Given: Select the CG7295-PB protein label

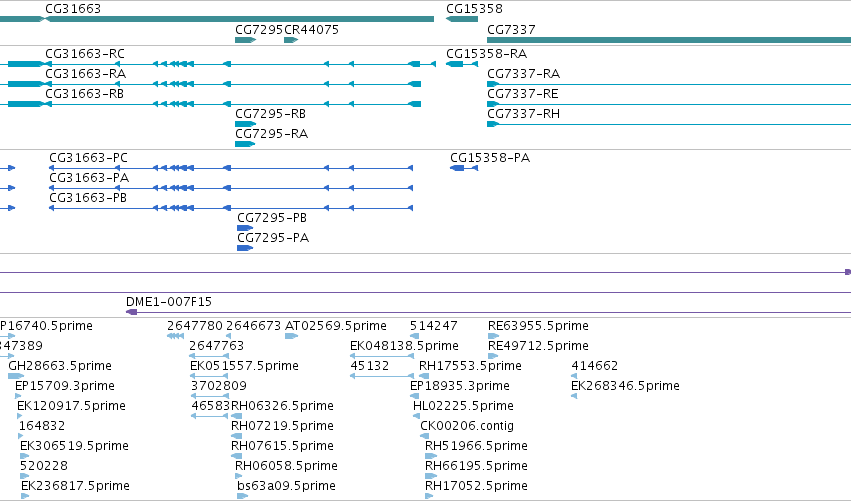Looking at the screenshot, I should 272,218.
